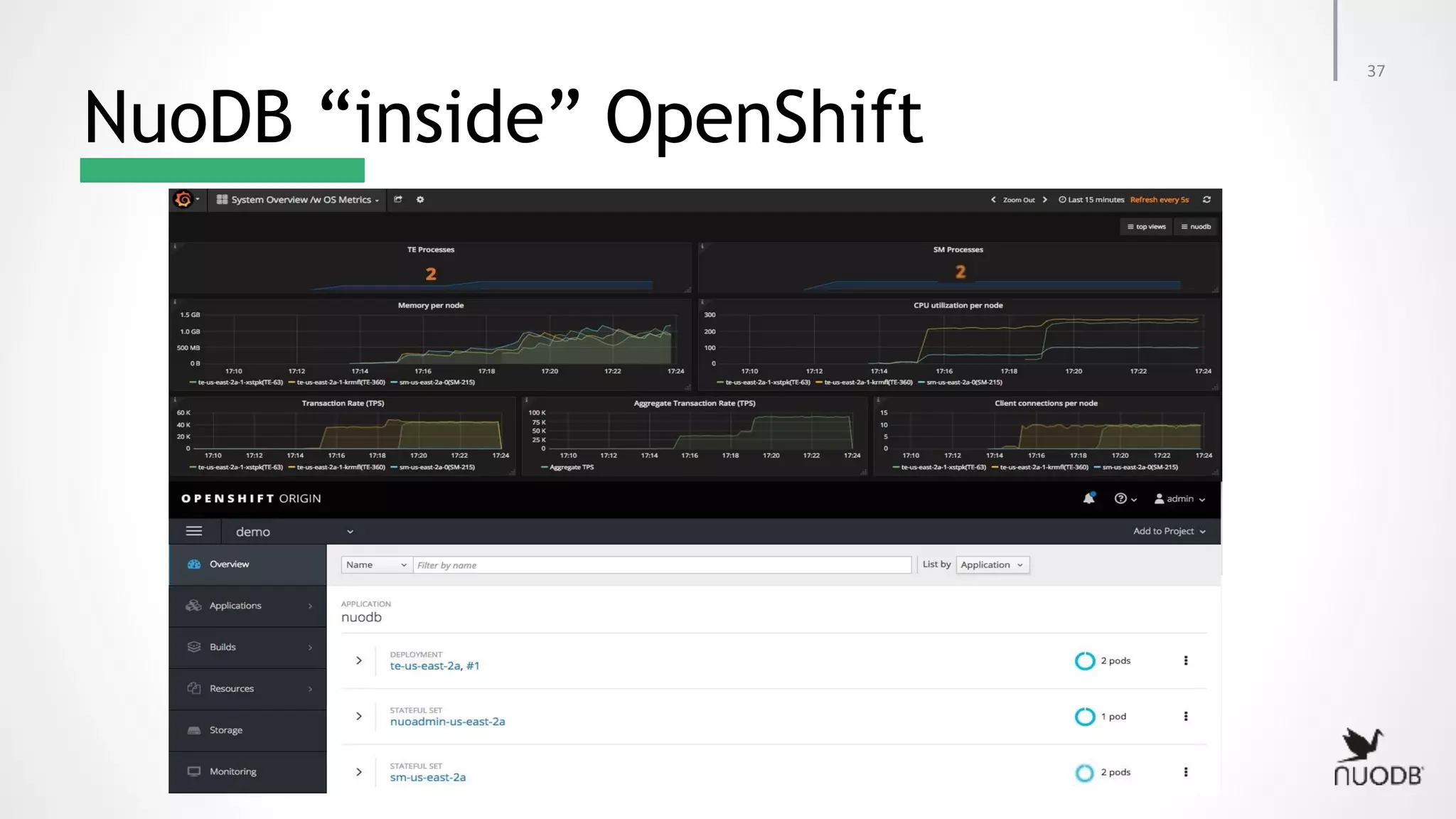Focus the Filter by name field
Viewport: 1456px width, 819px height.
(x=662, y=564)
